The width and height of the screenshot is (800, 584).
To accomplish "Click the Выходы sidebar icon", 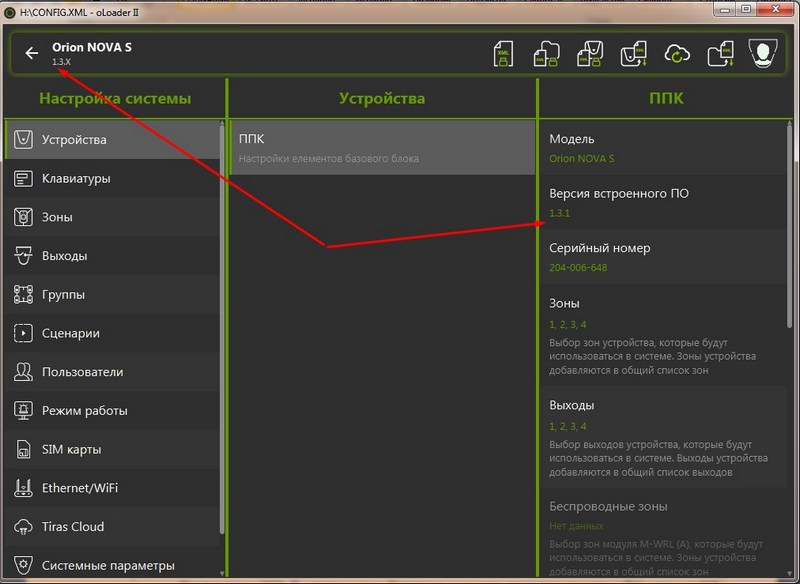I will [23, 256].
